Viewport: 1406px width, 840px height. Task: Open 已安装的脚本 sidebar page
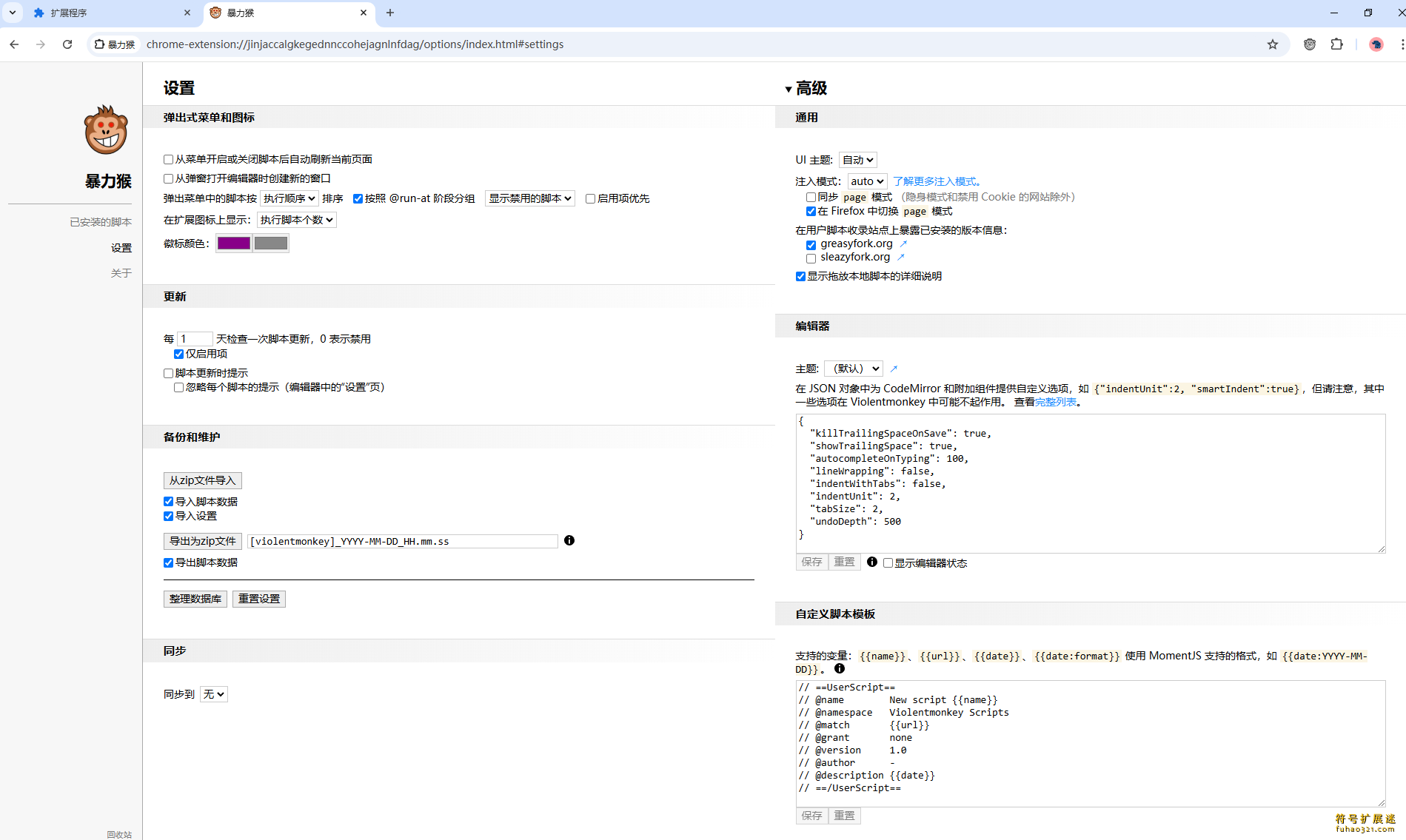(101, 222)
